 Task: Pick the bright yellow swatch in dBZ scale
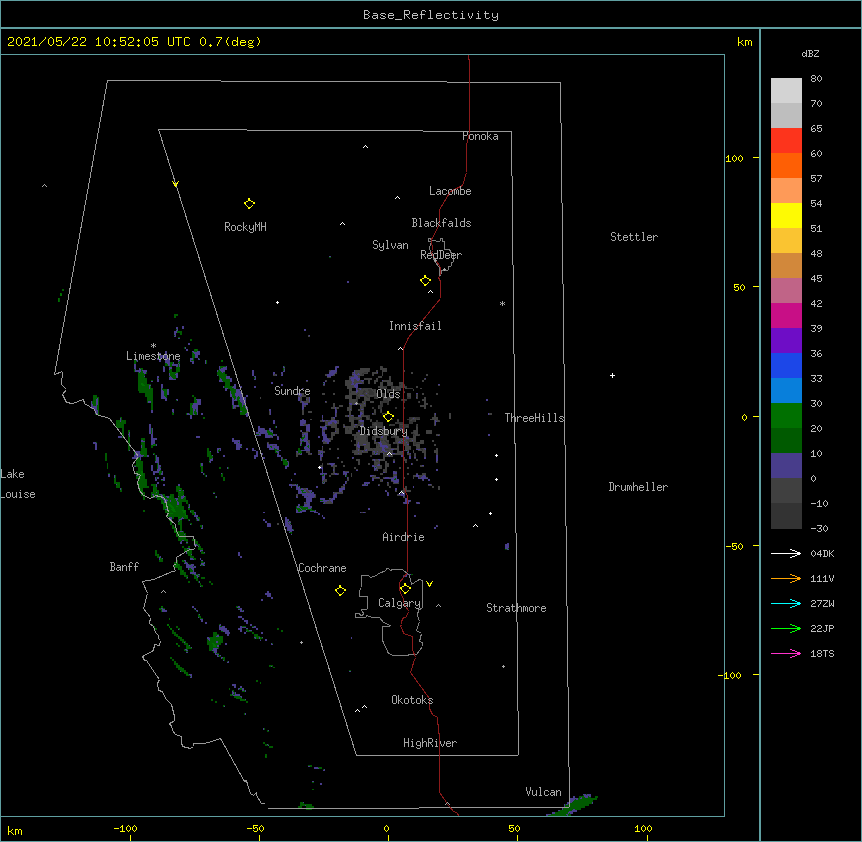click(x=786, y=215)
